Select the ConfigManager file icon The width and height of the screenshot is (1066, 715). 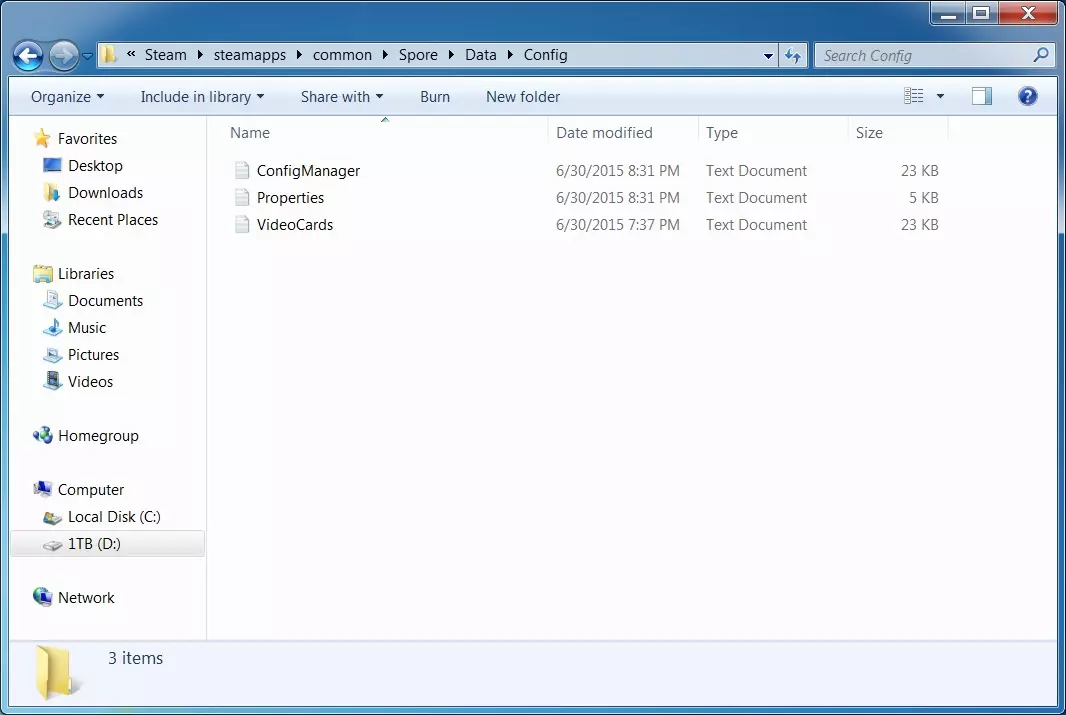click(x=241, y=170)
